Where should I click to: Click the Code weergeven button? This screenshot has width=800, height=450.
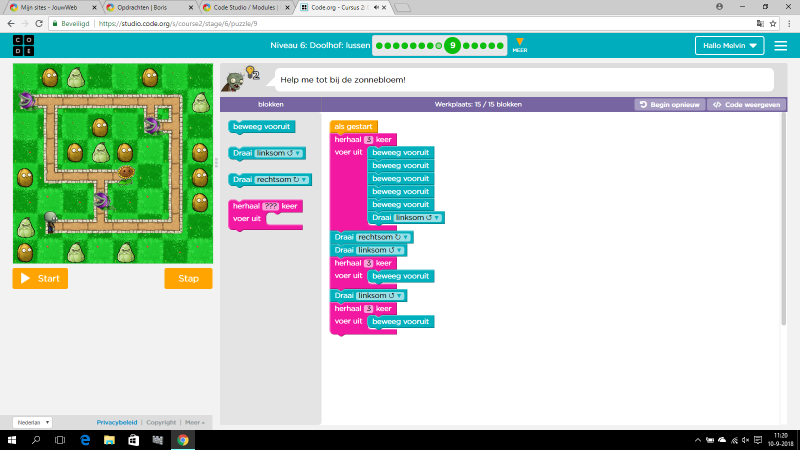point(747,105)
